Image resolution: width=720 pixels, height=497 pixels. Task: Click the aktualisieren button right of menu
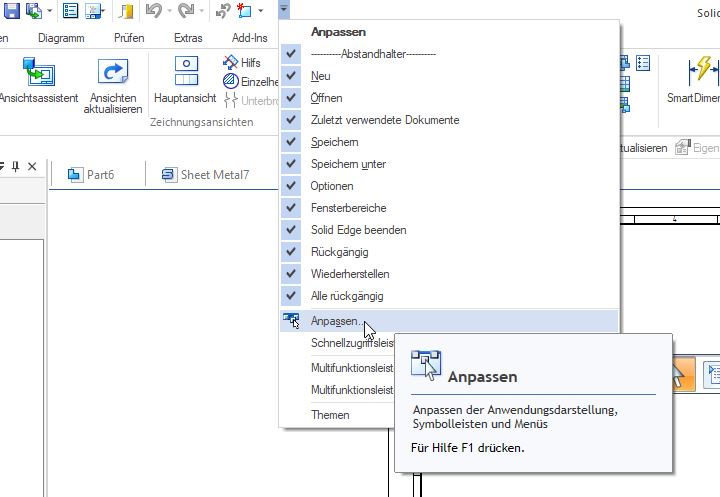[644, 148]
